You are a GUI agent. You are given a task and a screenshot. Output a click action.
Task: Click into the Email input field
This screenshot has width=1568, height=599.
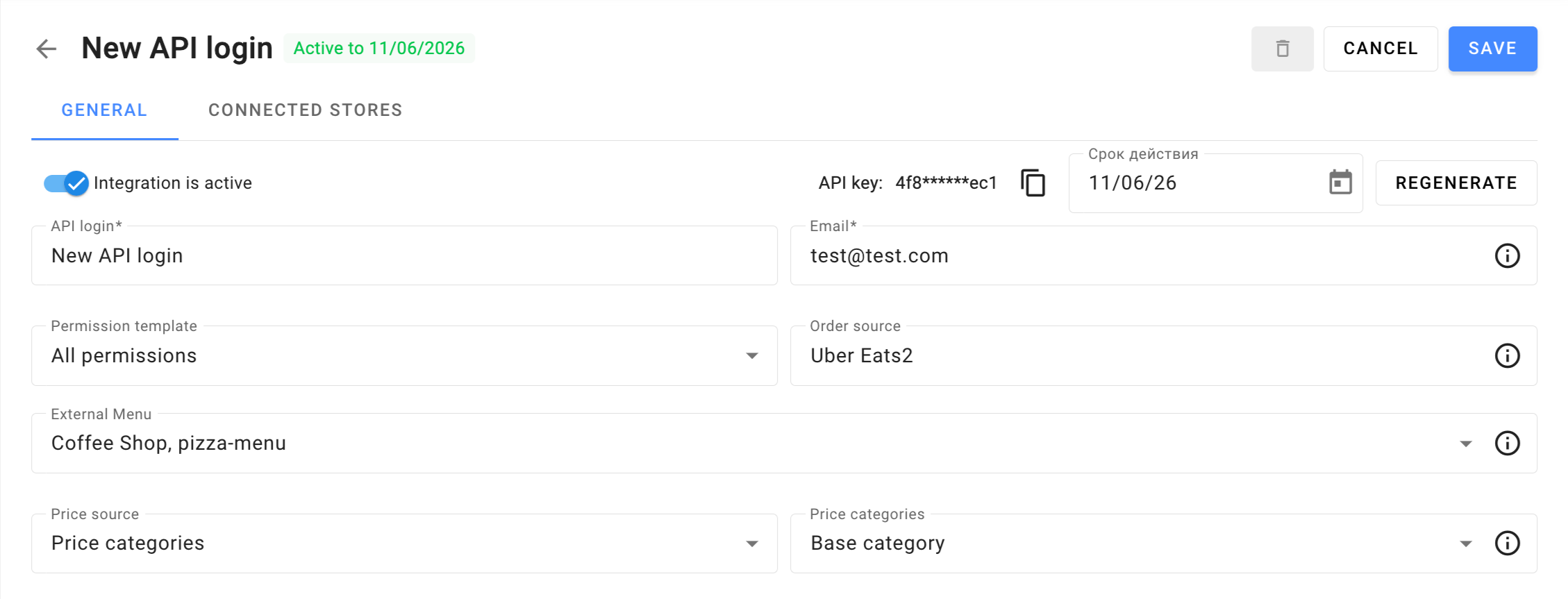[x=1139, y=256]
